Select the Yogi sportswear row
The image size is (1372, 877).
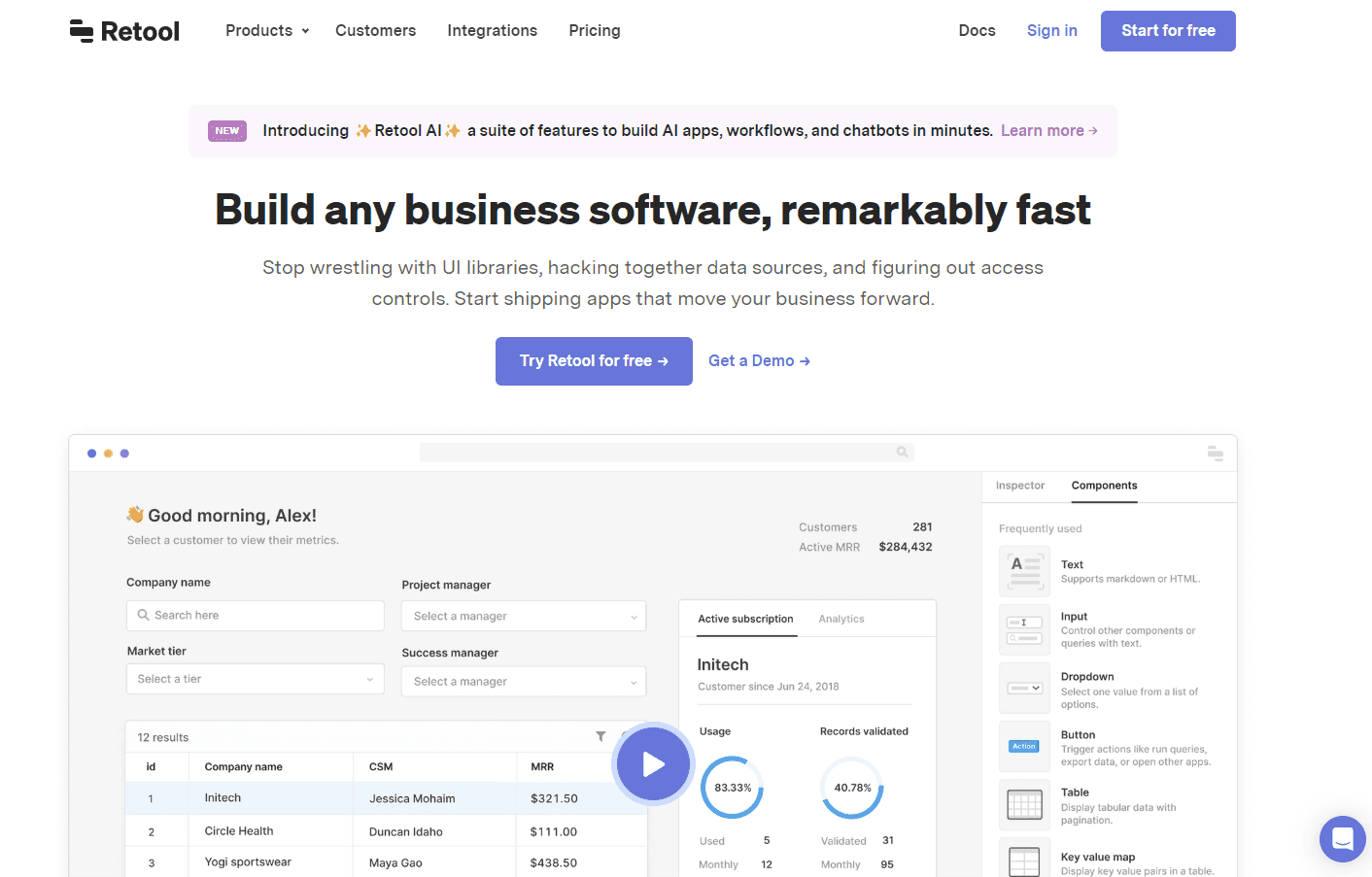point(386,862)
